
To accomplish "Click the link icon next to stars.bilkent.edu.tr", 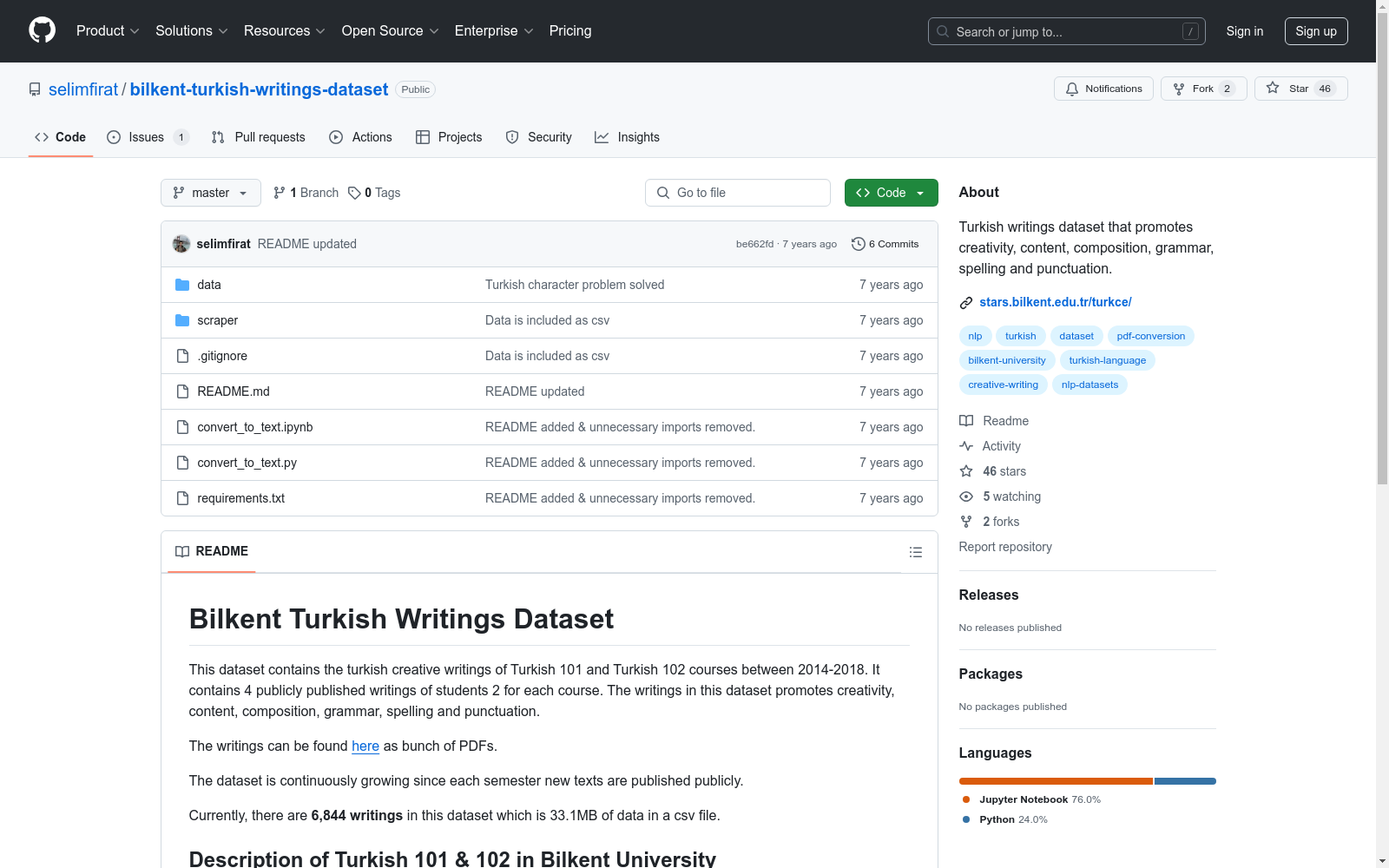I will 966,303.
